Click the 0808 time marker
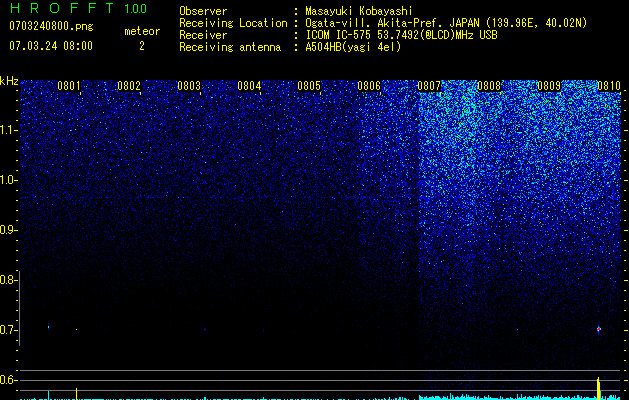The height and width of the screenshot is (400, 629). 489,86
